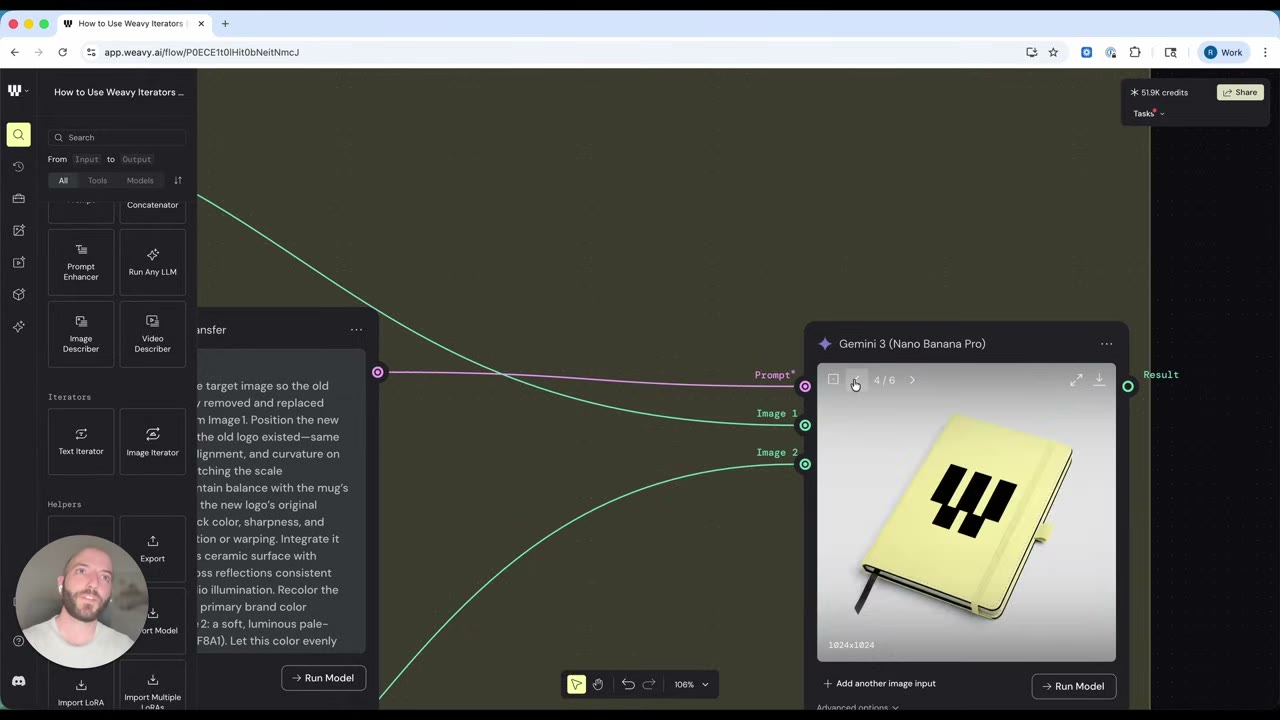
Task: Open the sparkle icon in sidebar
Action: (x=18, y=327)
